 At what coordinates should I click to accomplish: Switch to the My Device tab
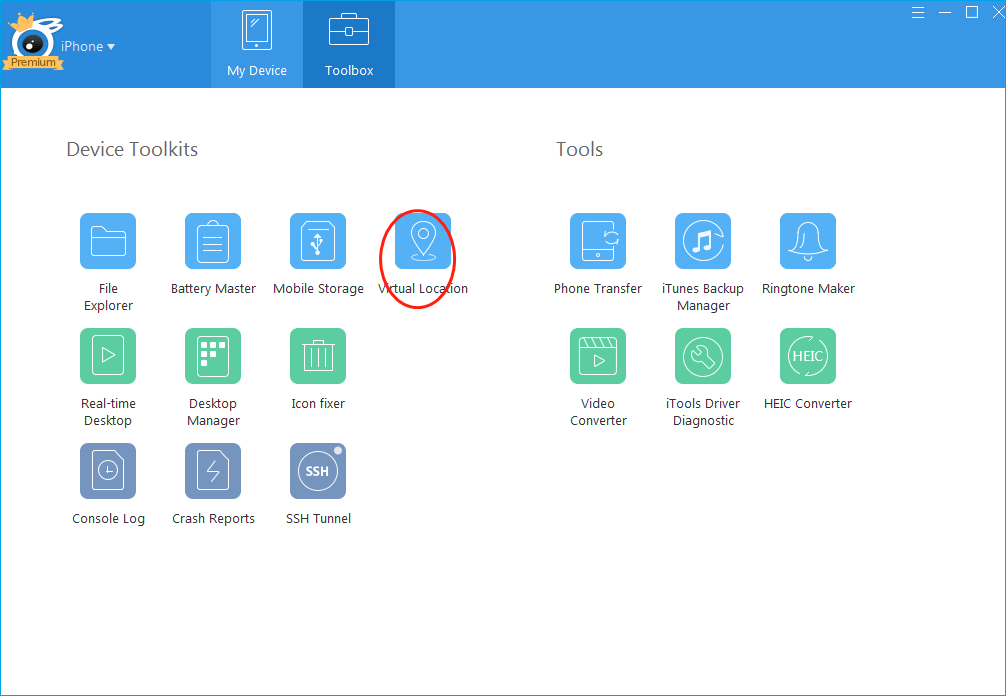coord(257,44)
